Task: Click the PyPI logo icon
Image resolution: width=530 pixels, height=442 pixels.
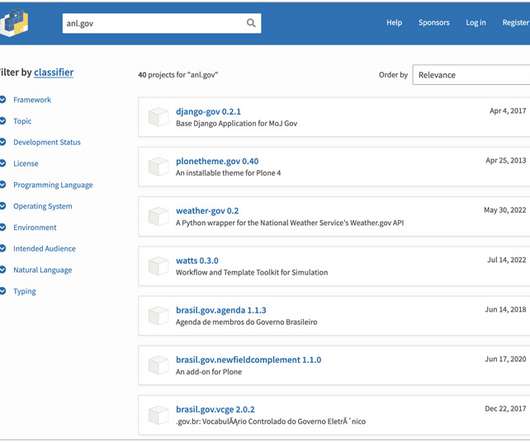Action: point(14,23)
